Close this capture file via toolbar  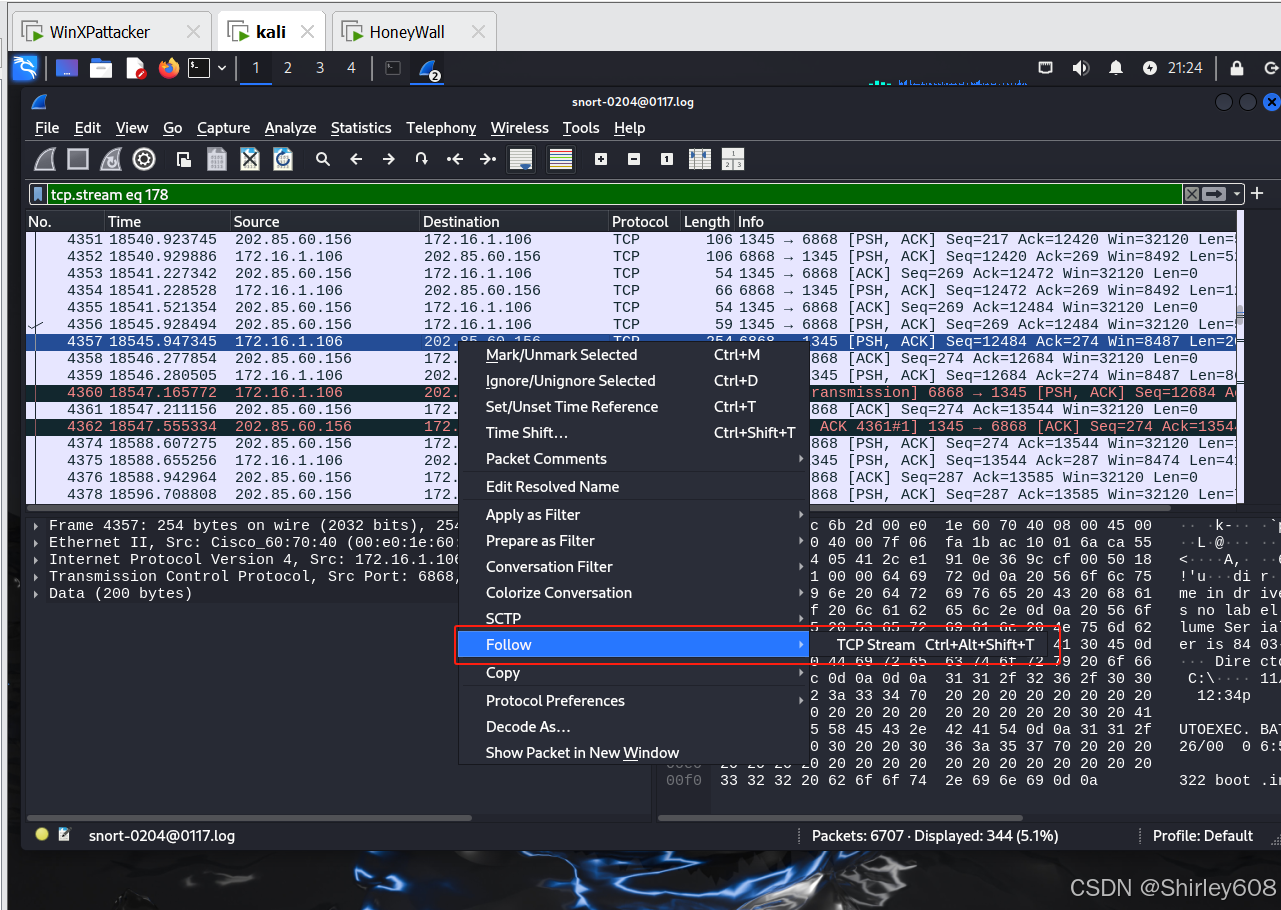(250, 159)
